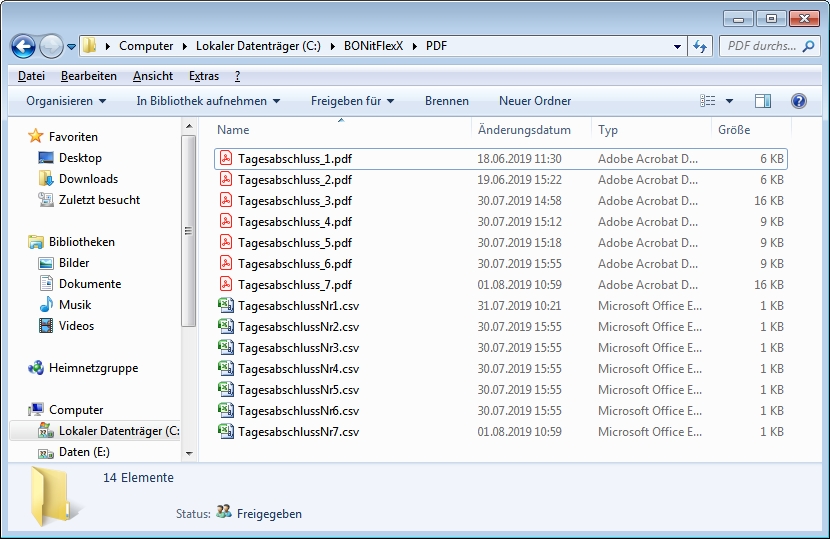Select Tagesabschluss_5.pdf file name
This screenshot has width=830, height=539.
(295, 243)
